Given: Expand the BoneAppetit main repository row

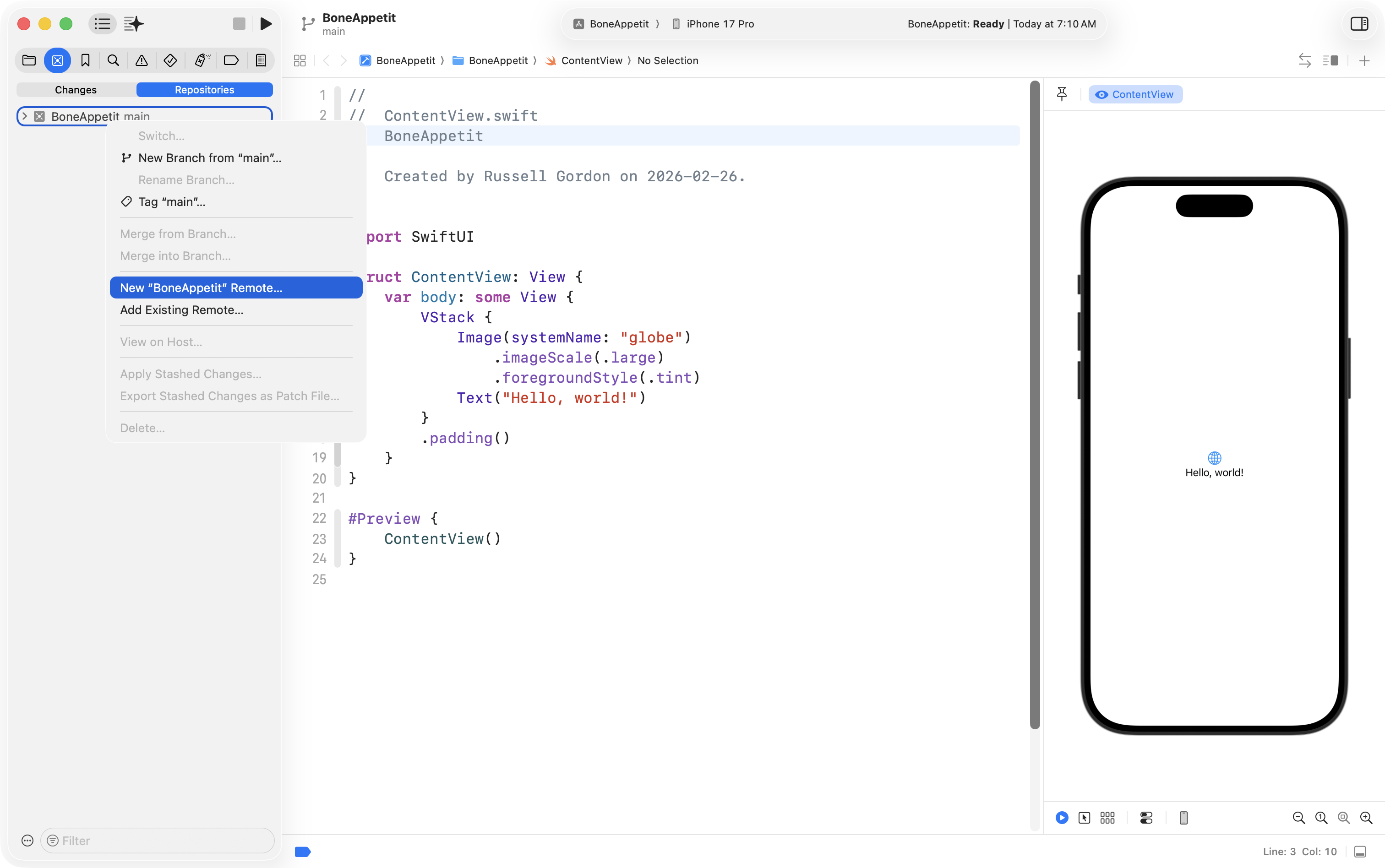Looking at the screenshot, I should [x=25, y=116].
